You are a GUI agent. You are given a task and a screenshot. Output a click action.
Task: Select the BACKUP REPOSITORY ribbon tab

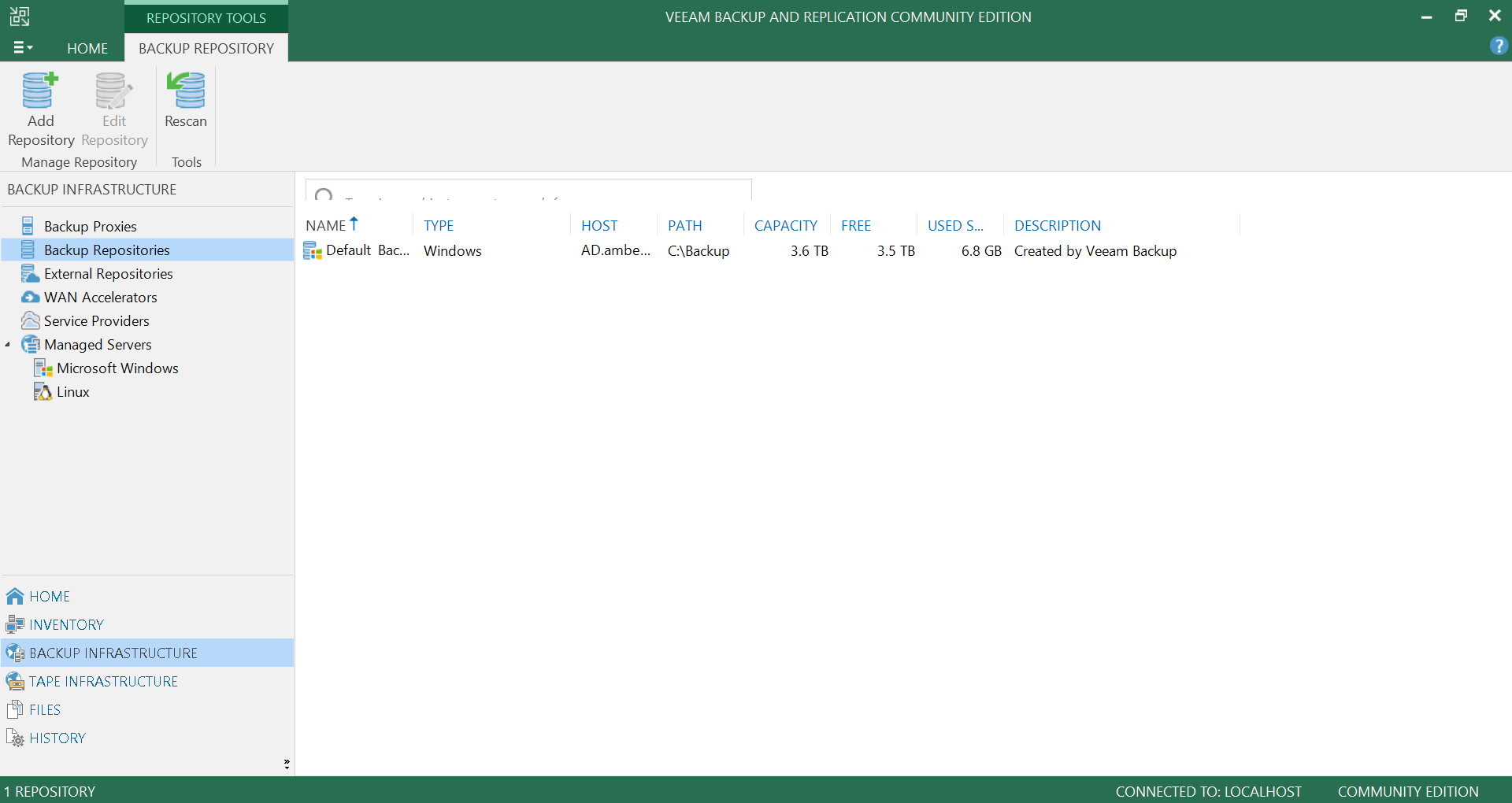206,48
